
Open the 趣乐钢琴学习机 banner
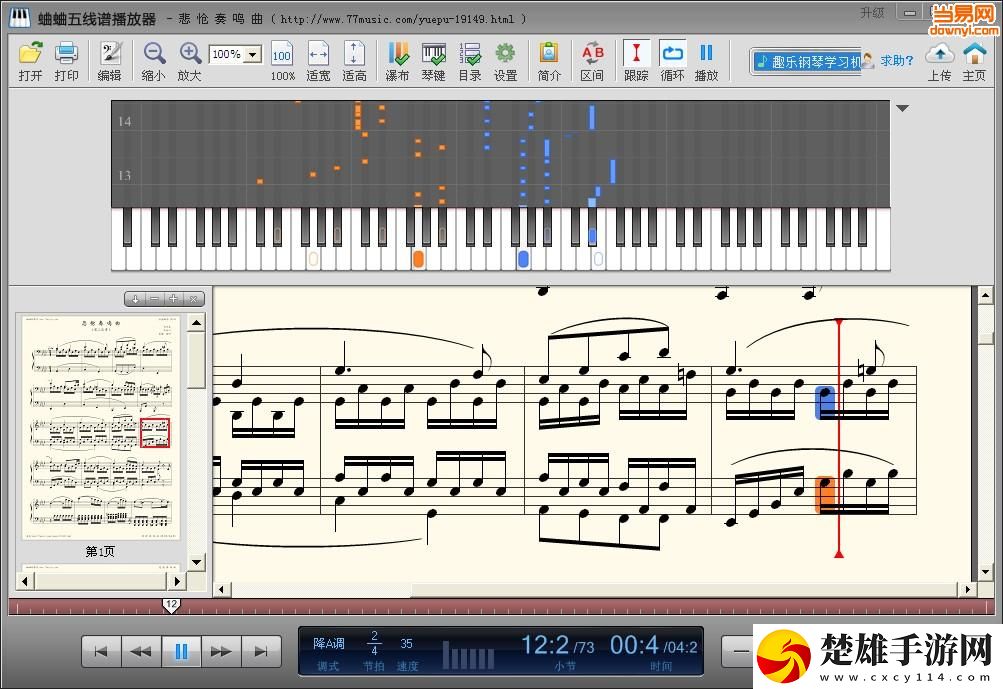pos(807,61)
